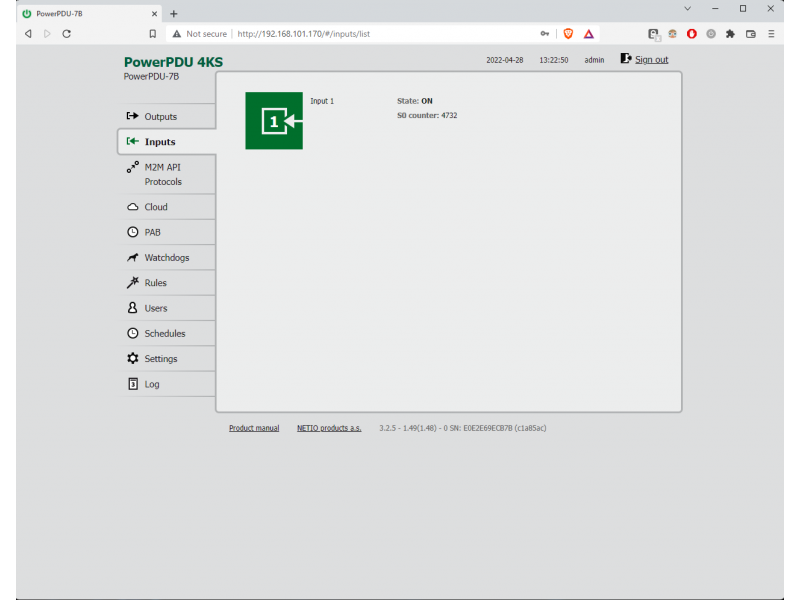Click the Schedules clock icon

(133, 333)
